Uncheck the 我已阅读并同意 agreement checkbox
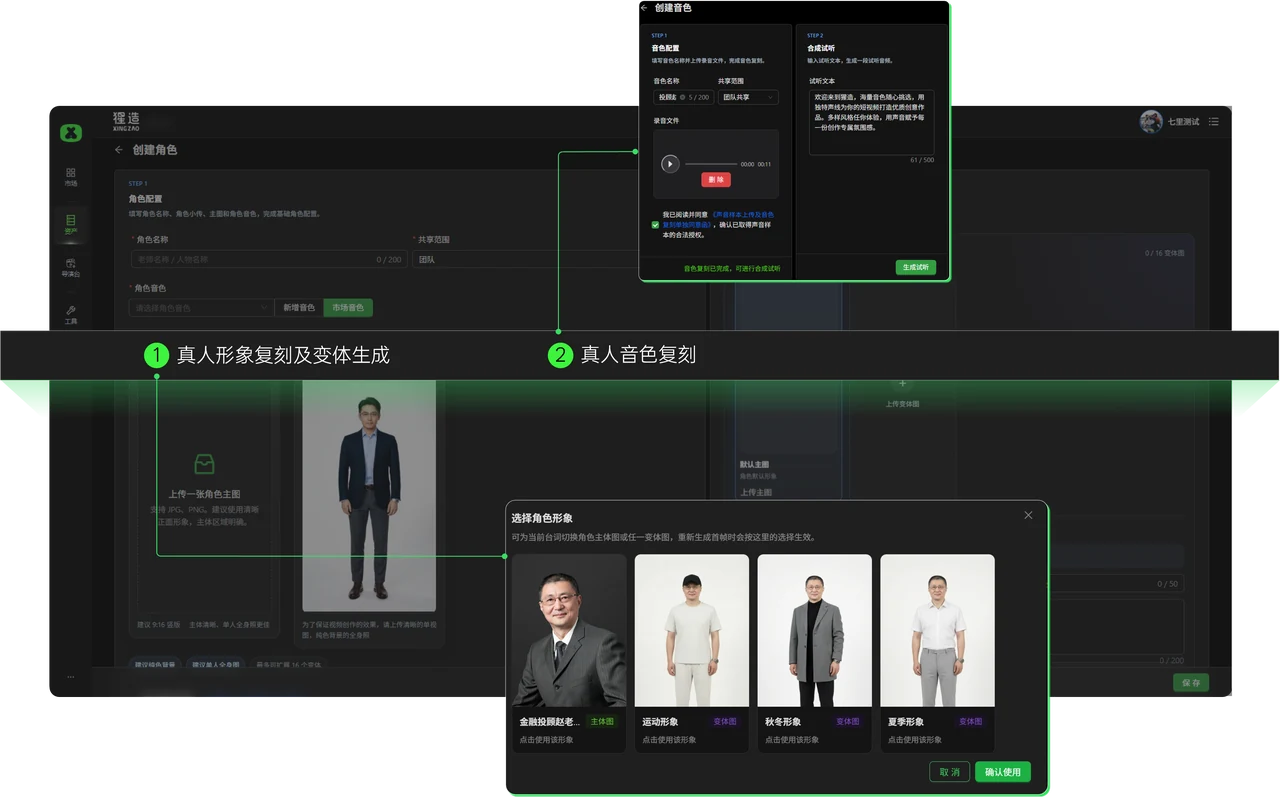The width and height of the screenshot is (1280, 797). point(655,225)
